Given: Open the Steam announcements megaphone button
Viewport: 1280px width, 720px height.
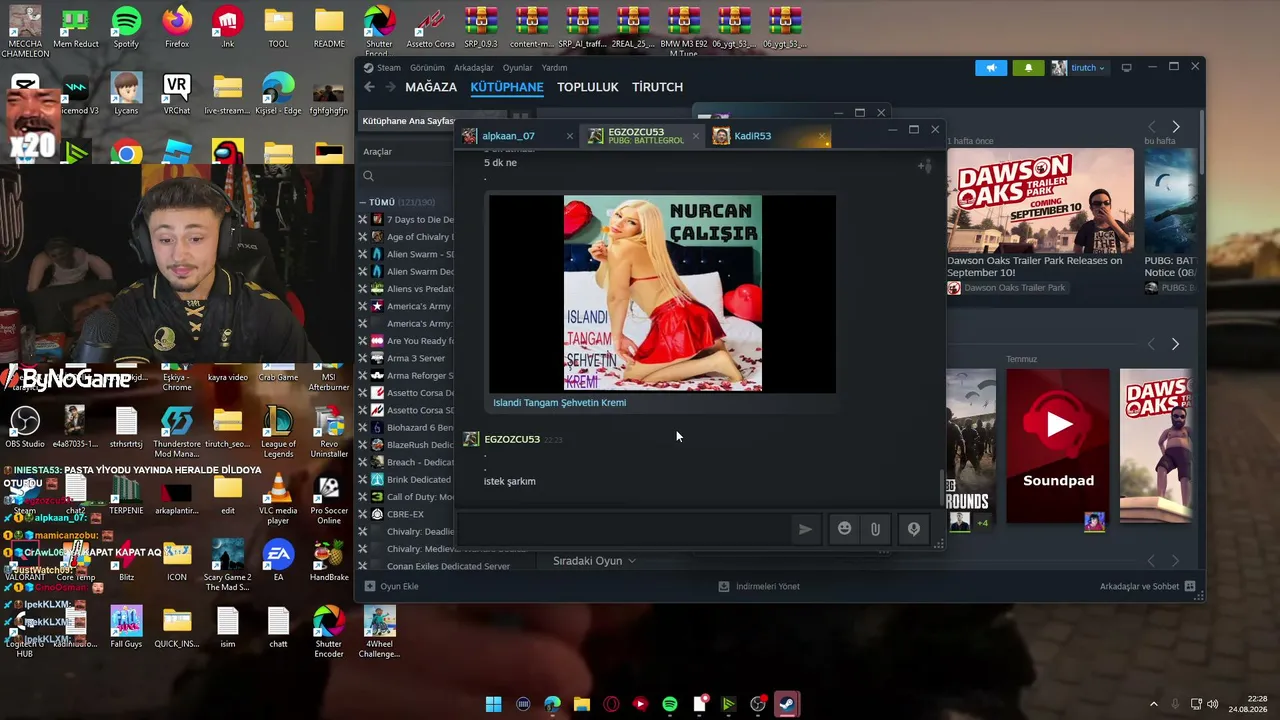Looking at the screenshot, I should click(991, 68).
